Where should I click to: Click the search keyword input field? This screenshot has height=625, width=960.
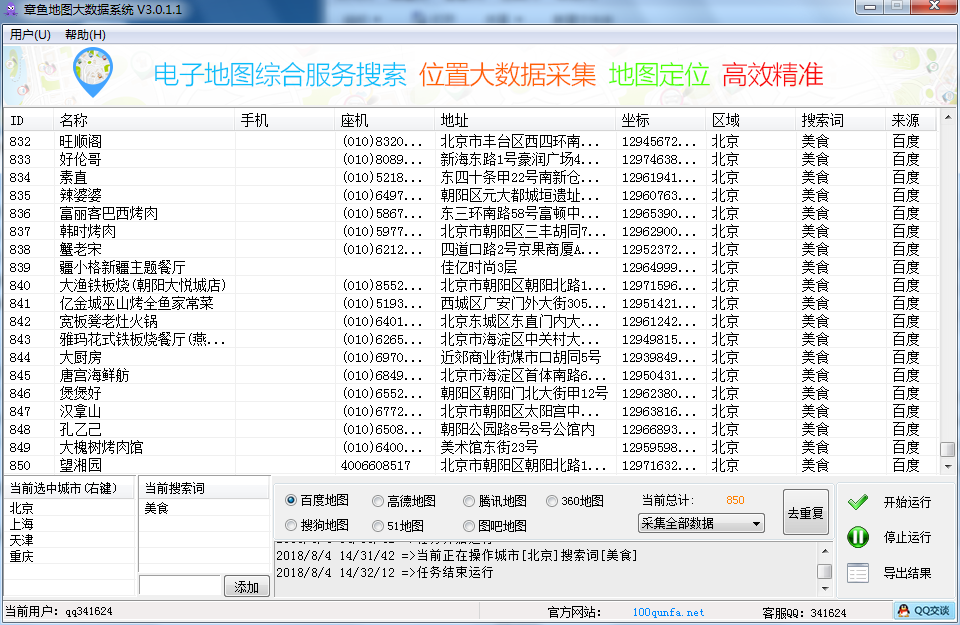pyautogui.click(x=179, y=585)
